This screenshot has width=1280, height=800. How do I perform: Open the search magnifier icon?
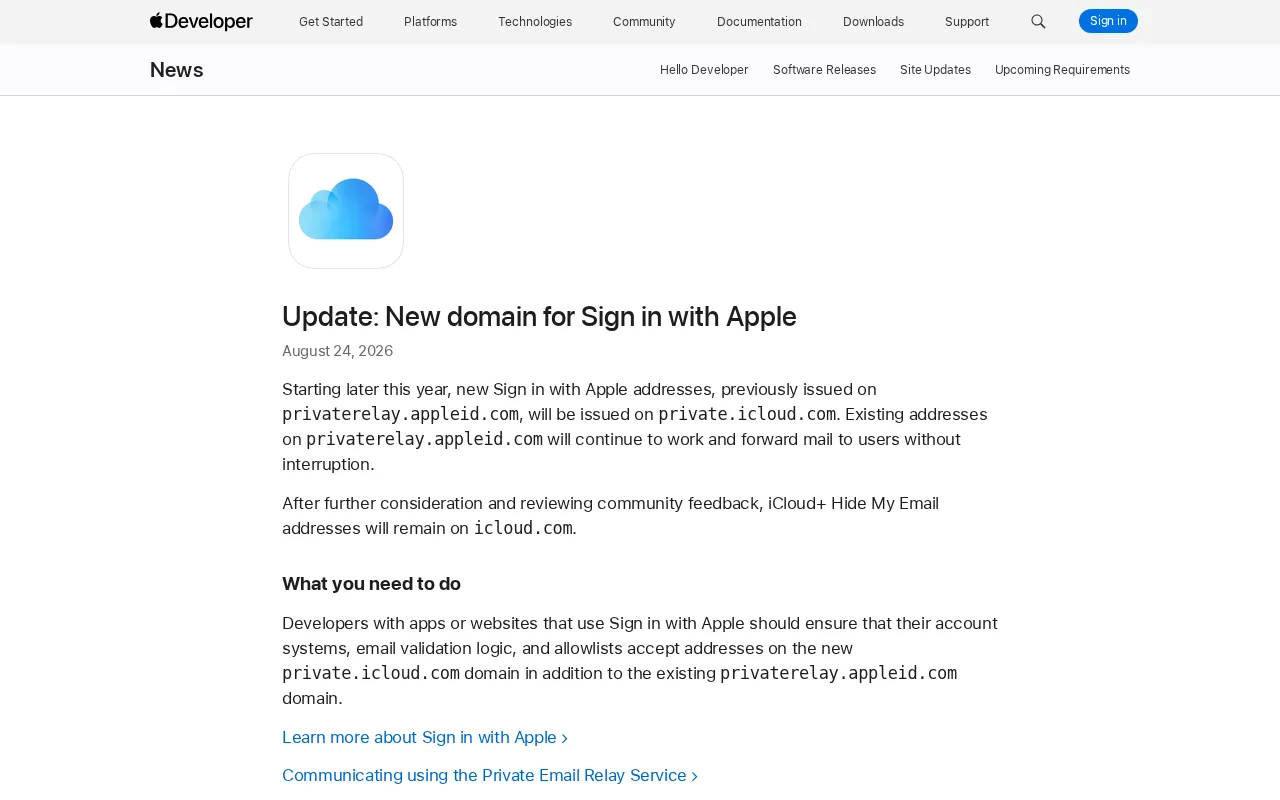point(1038,21)
